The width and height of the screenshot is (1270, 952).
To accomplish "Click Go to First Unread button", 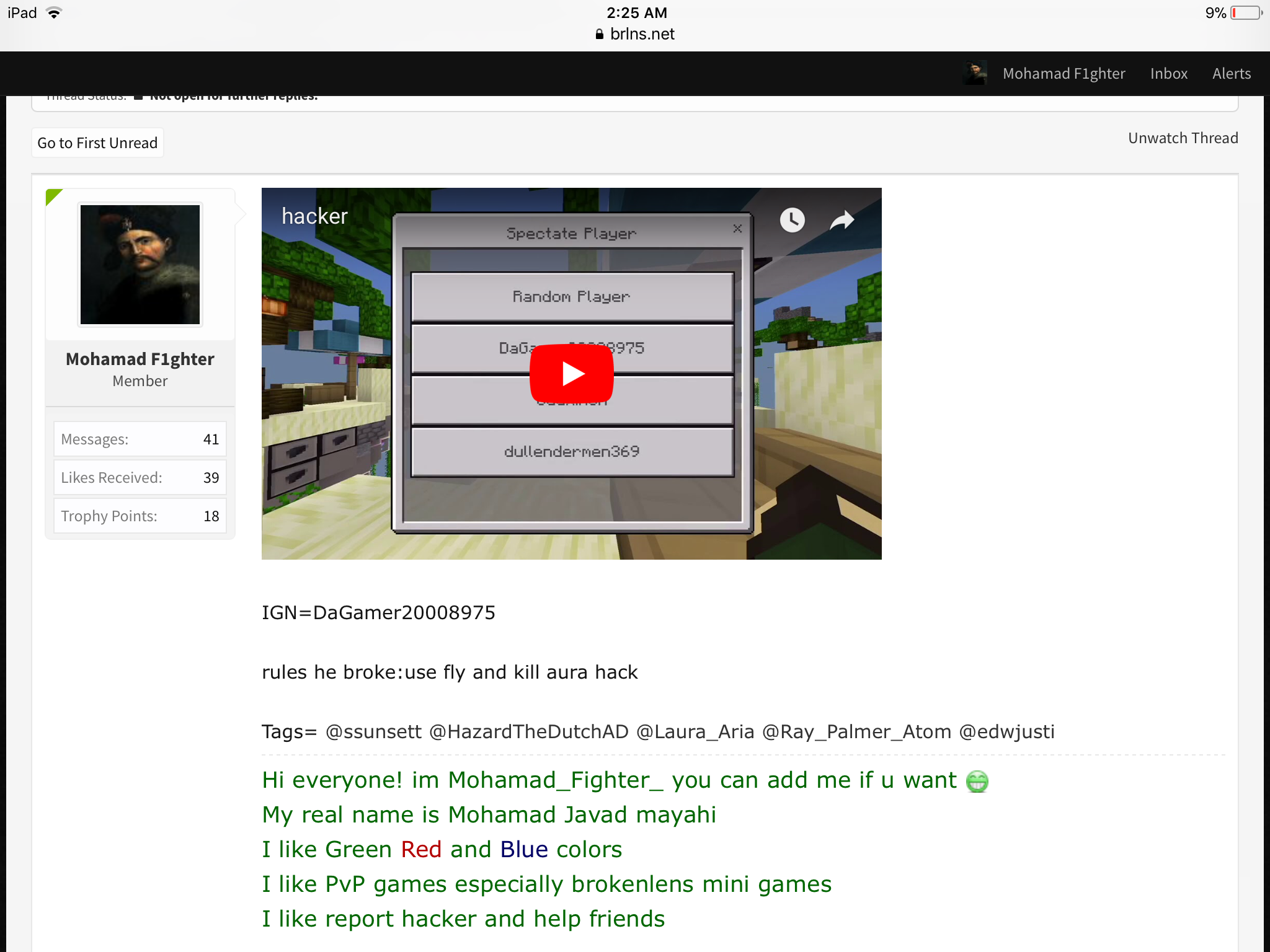I will [x=97, y=143].
